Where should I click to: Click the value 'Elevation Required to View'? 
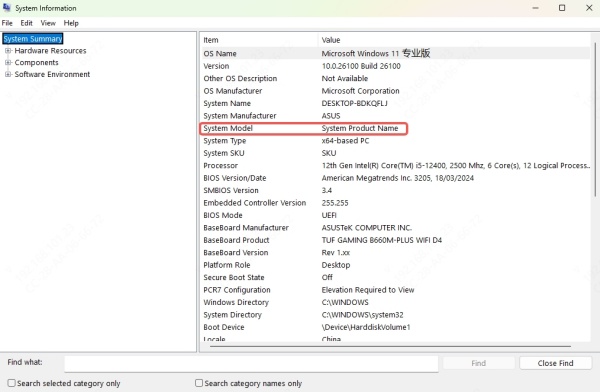(368, 290)
